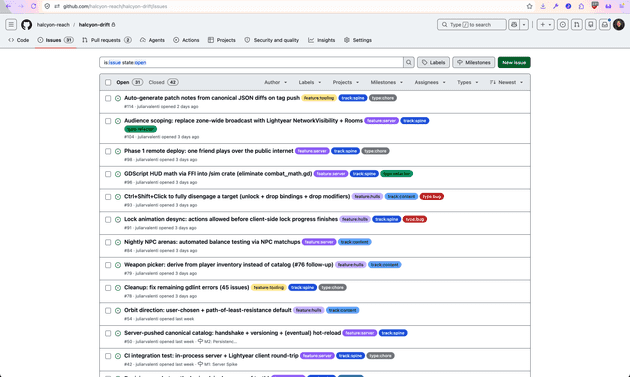Bookmark this page with the star icon
Viewport: 630px width, 377px height.
tap(530, 6)
